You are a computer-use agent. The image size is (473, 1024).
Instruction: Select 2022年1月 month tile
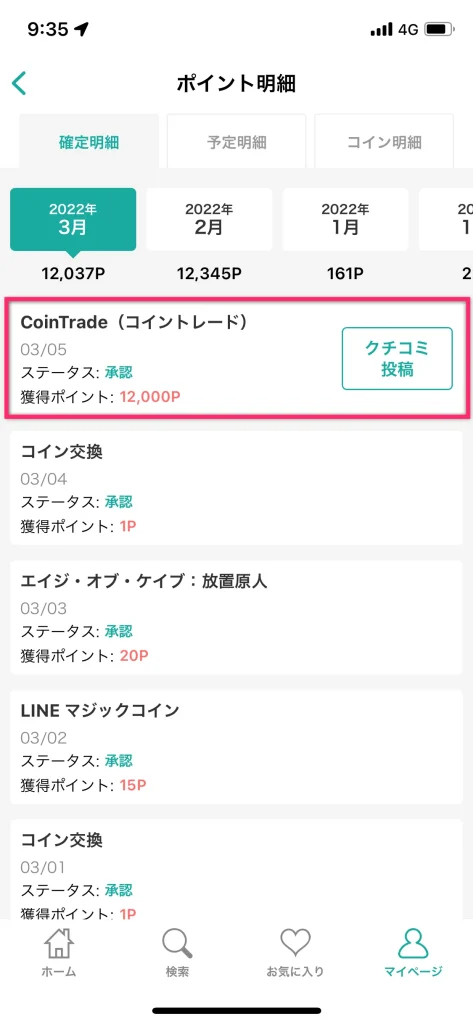tap(346, 219)
